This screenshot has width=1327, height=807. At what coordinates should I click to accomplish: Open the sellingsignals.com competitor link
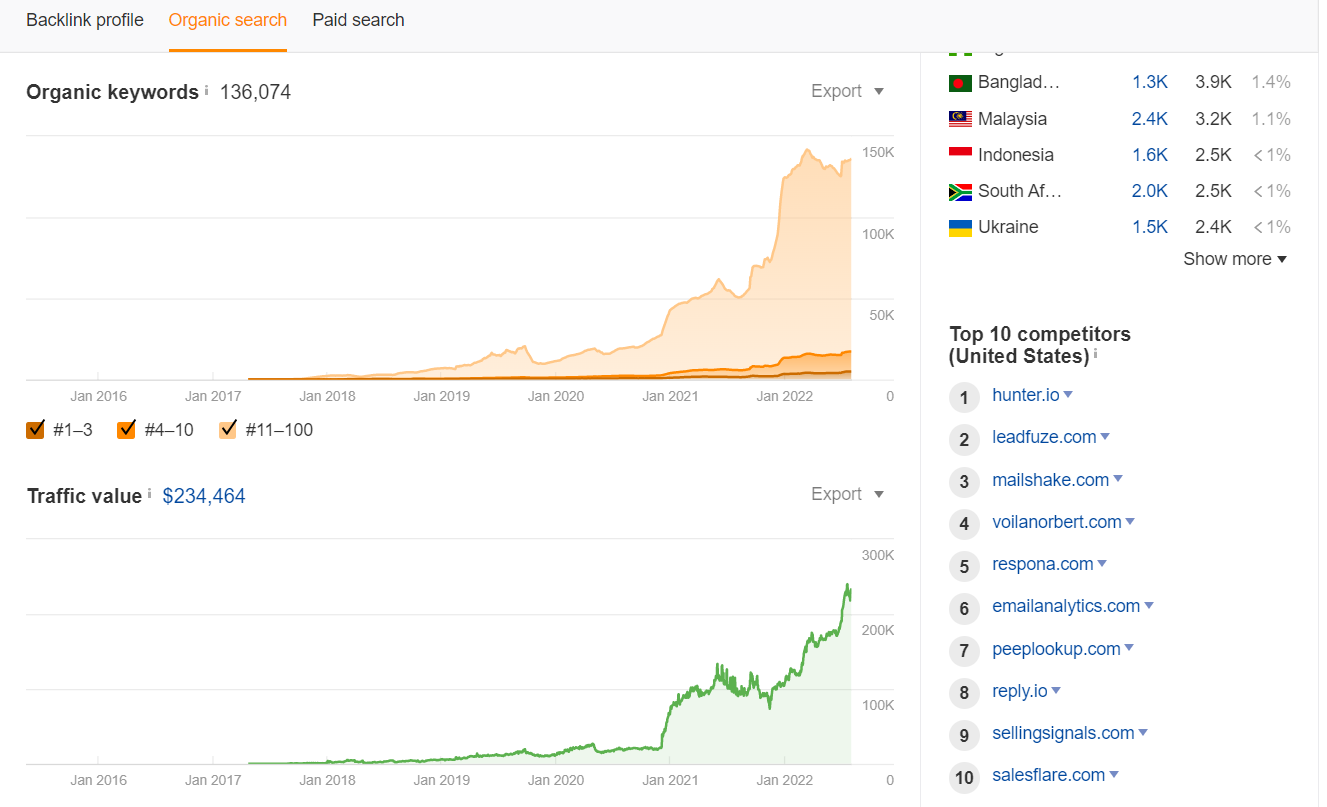(x=1063, y=733)
